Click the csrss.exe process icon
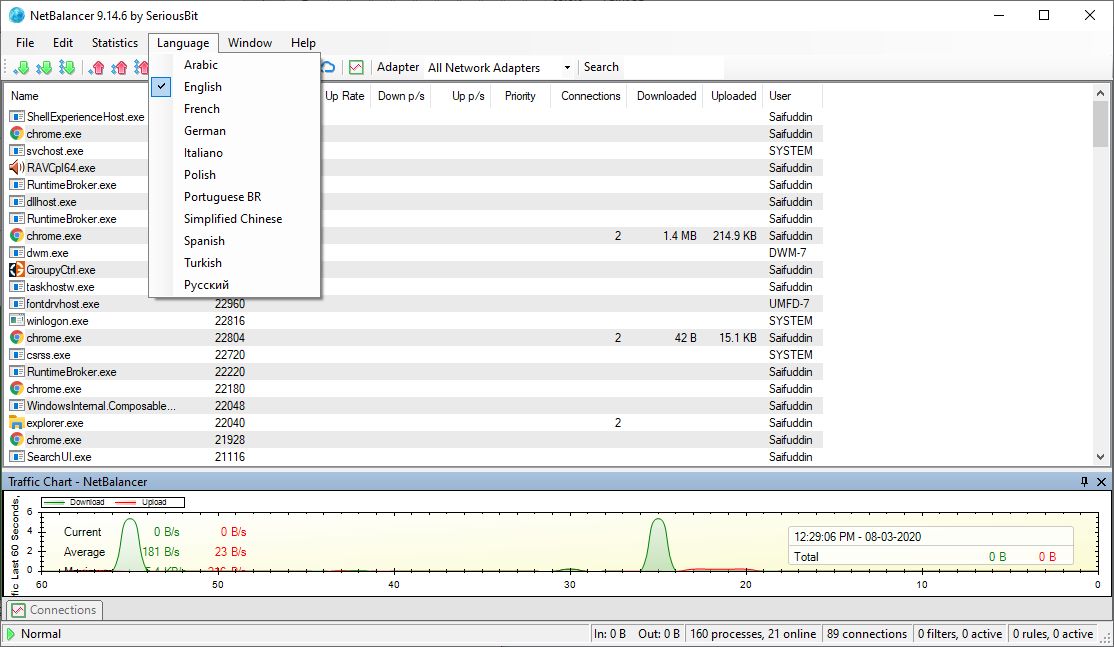Screen dimensions: 1114x647 click(x=17, y=354)
